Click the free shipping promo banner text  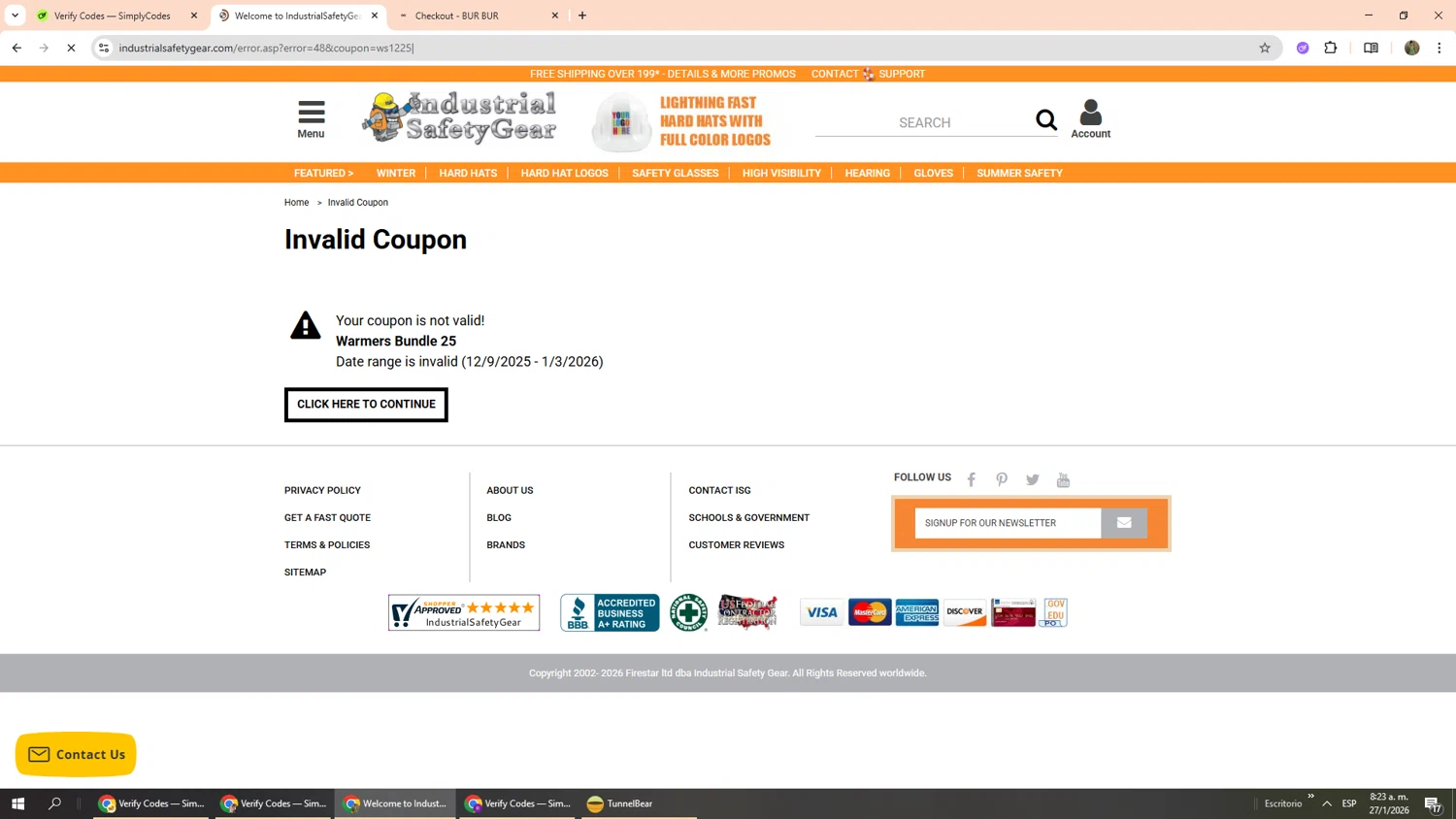click(662, 74)
